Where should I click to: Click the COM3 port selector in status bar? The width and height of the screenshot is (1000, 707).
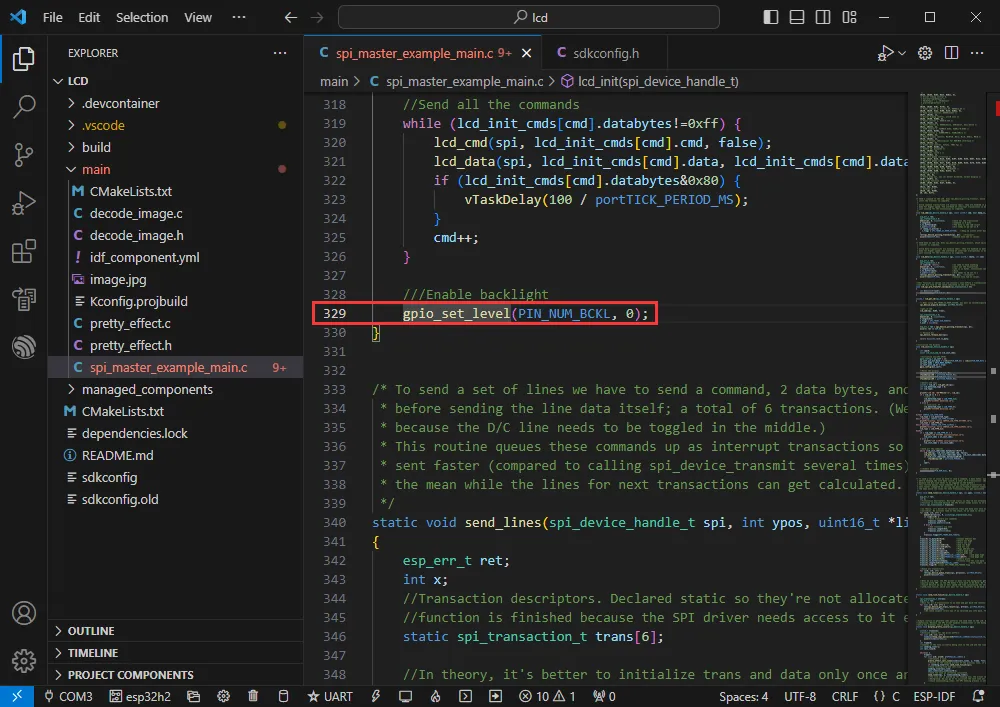point(68,696)
